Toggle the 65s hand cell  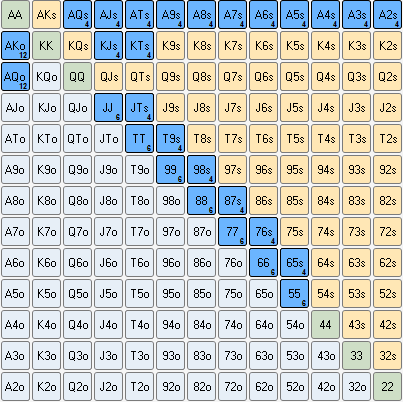coord(295,263)
